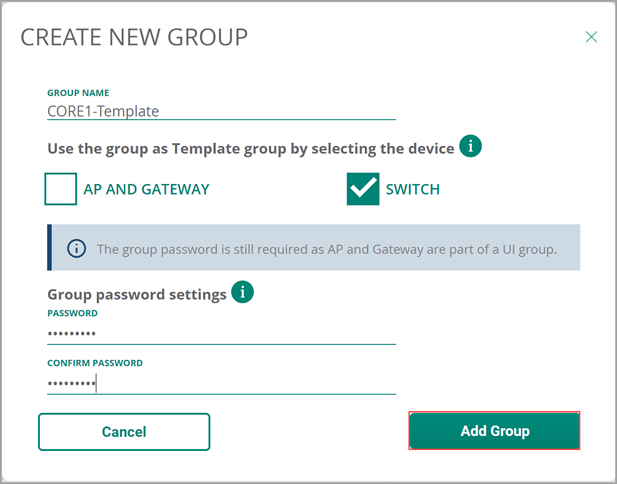Click the info icon beside Template group text
Viewport: 617px width, 484px height.
pos(470,146)
